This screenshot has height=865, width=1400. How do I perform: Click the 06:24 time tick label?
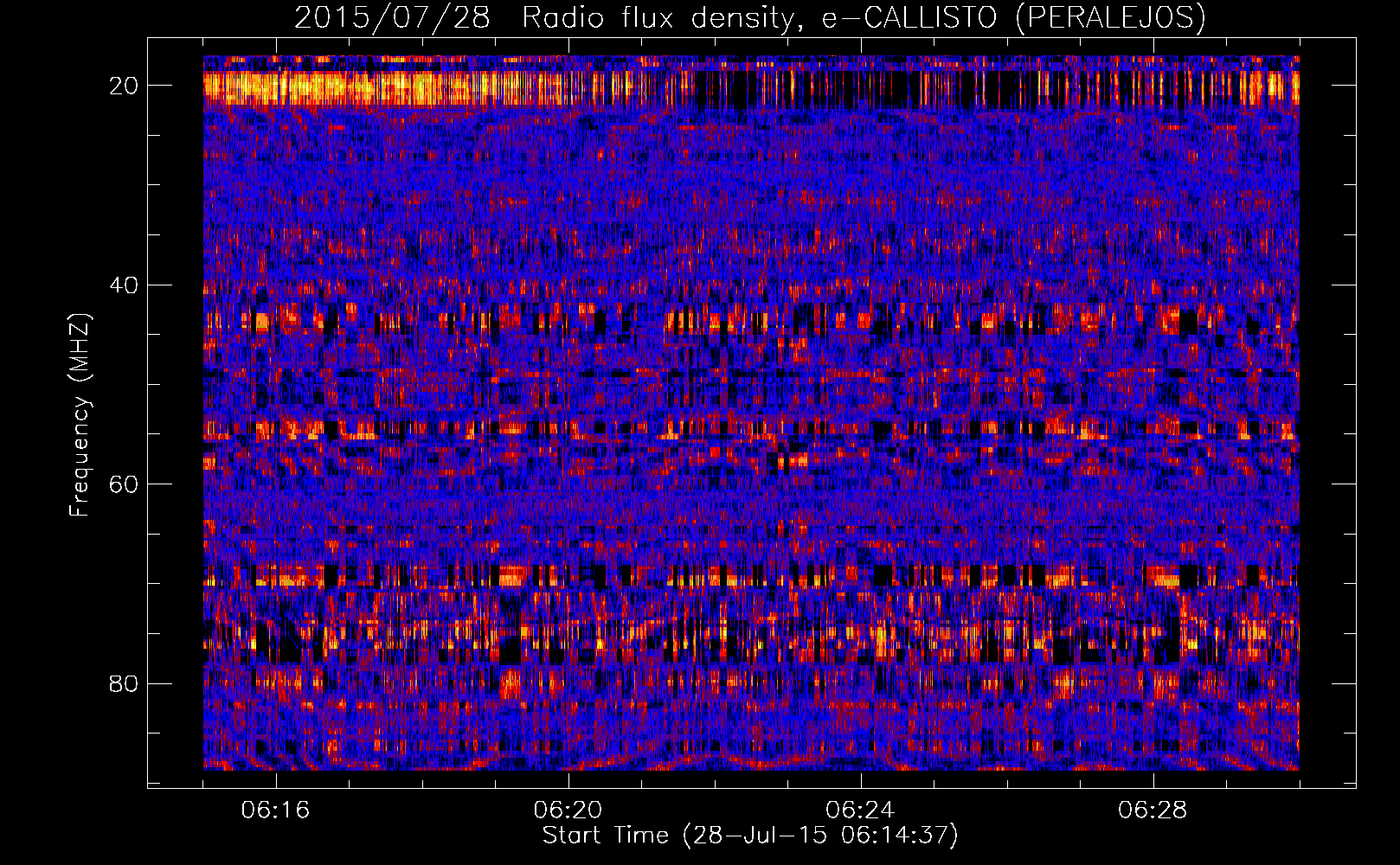[860, 811]
